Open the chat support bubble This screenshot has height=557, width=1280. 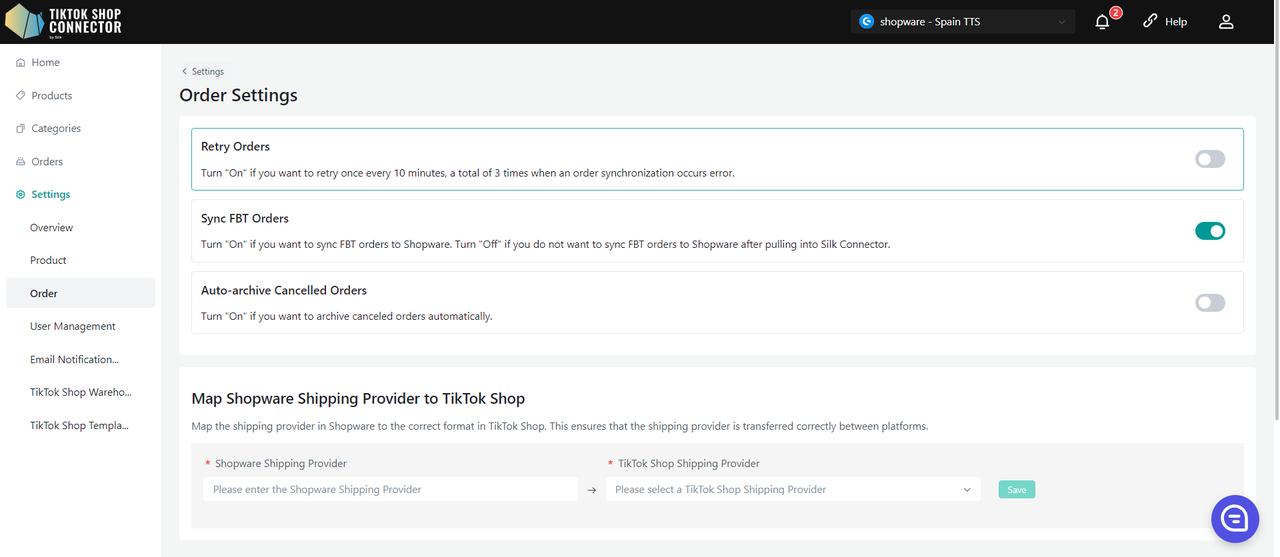point(1234,518)
